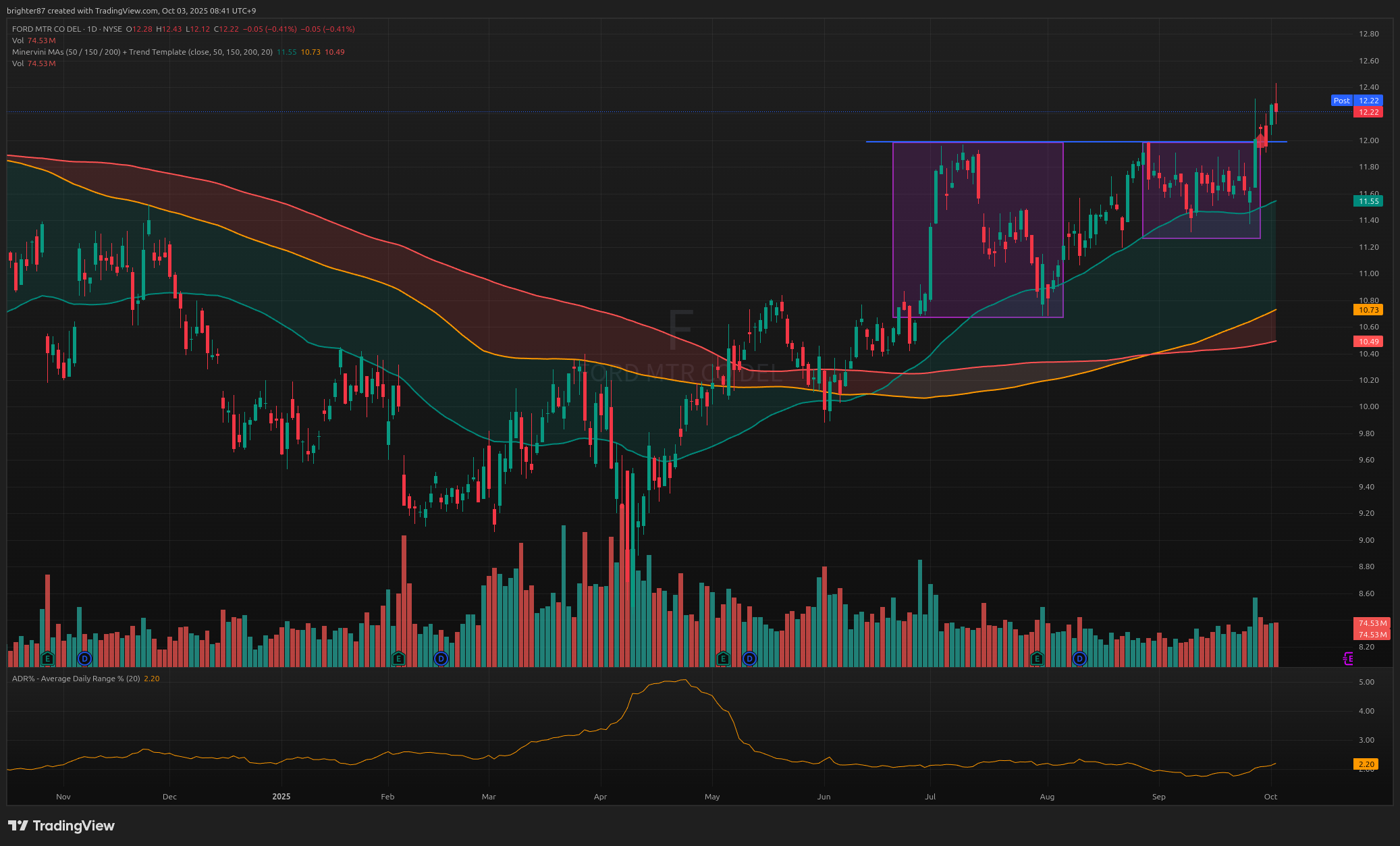Click the red 10.49 price axis label
This screenshot has width=1400, height=846.
pos(1368,342)
